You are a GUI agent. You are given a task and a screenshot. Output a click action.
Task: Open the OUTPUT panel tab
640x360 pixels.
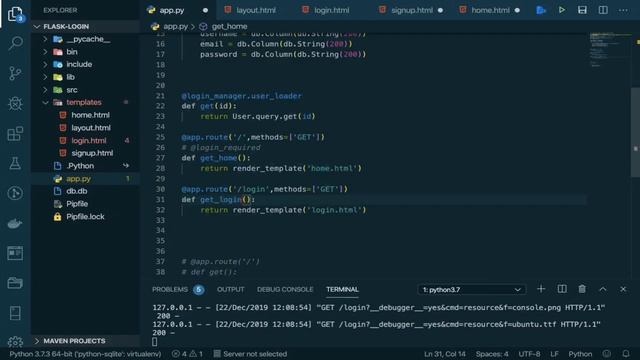(x=230, y=289)
